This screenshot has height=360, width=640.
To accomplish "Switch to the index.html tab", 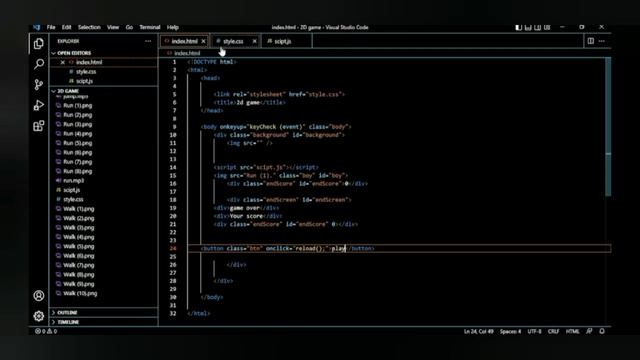I will [184, 41].
